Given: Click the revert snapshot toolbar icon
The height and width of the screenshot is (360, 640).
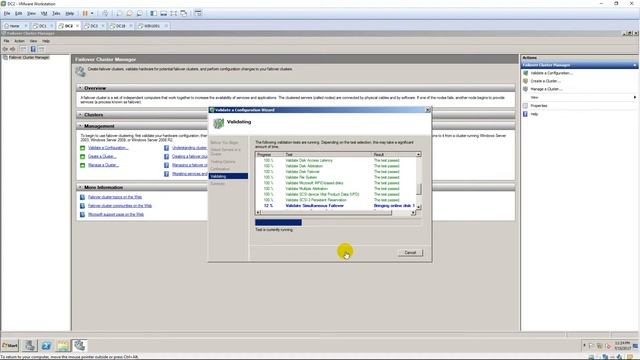Looking at the screenshot, I should tap(129, 13).
